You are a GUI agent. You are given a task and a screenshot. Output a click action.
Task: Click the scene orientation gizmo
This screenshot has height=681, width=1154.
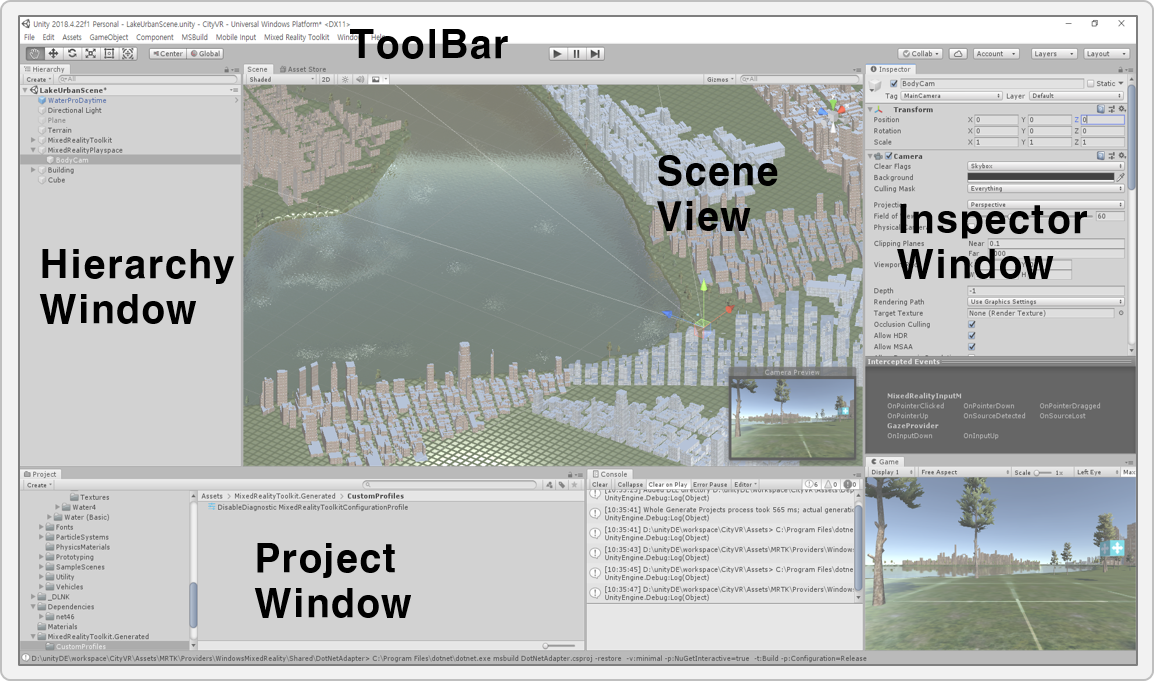[832, 113]
